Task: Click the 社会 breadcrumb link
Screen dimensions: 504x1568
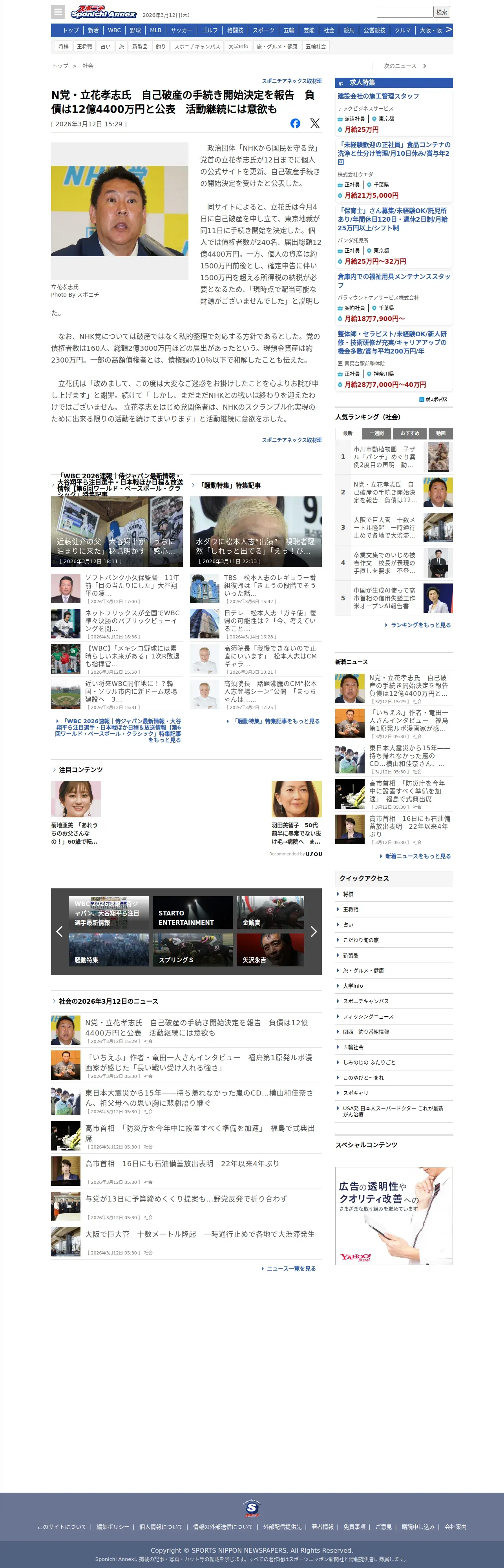Action: [88, 66]
